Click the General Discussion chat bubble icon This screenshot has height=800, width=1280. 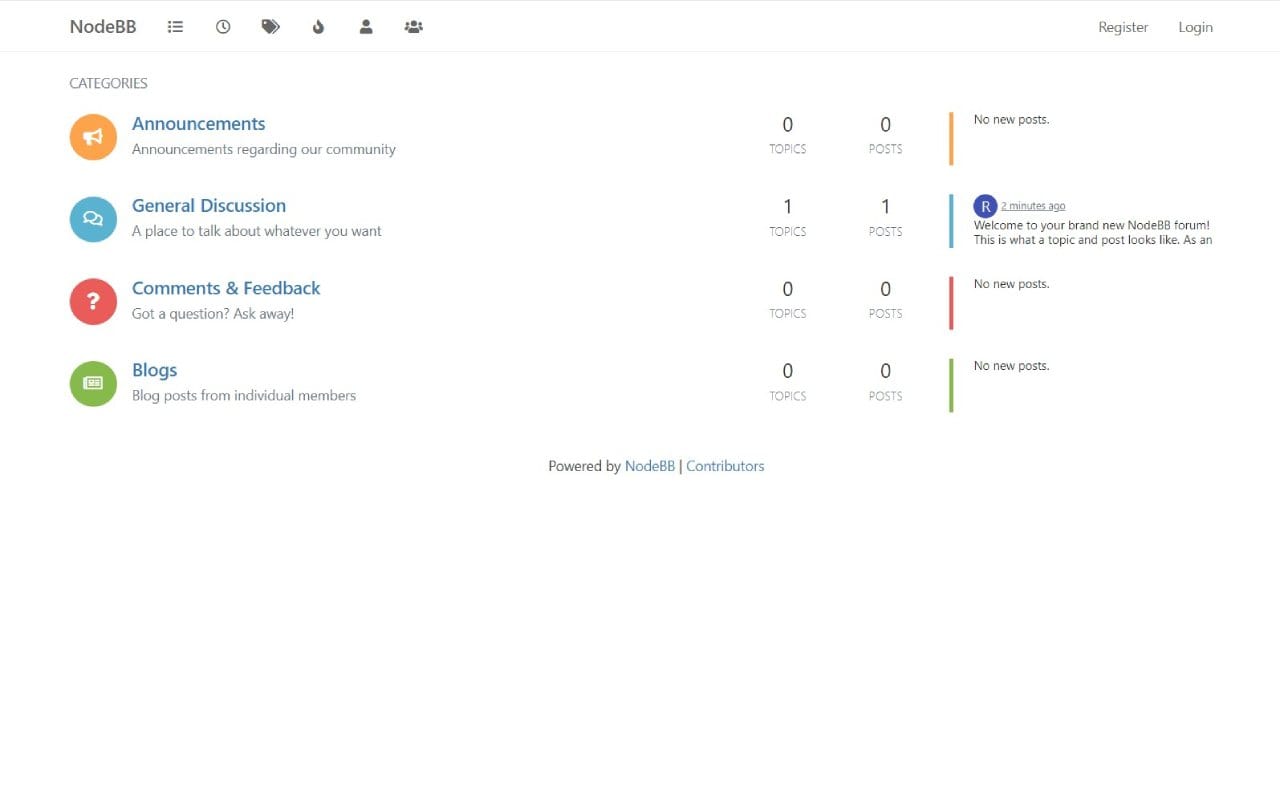tap(92, 219)
